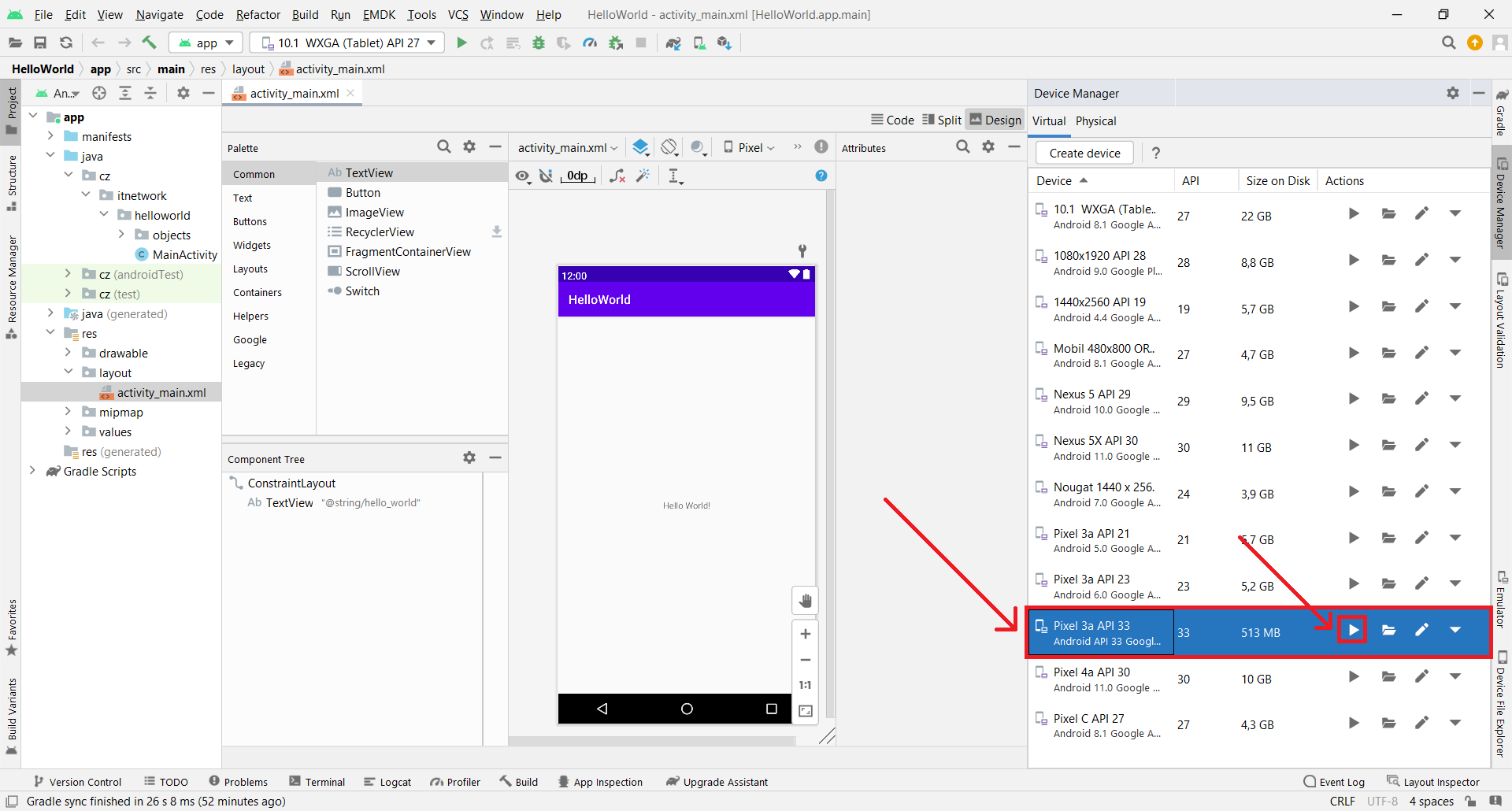Click the default margins 0dp field

tap(578, 176)
